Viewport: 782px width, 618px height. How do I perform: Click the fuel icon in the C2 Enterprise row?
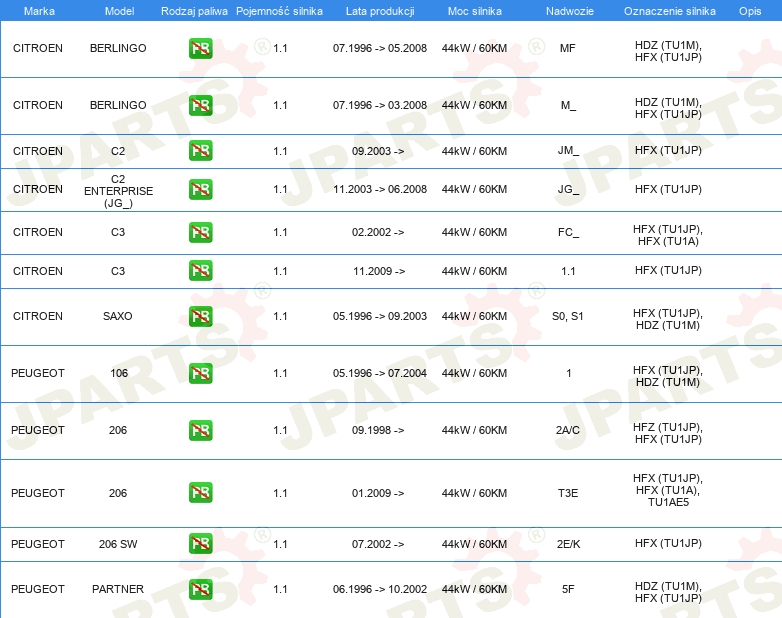click(200, 190)
